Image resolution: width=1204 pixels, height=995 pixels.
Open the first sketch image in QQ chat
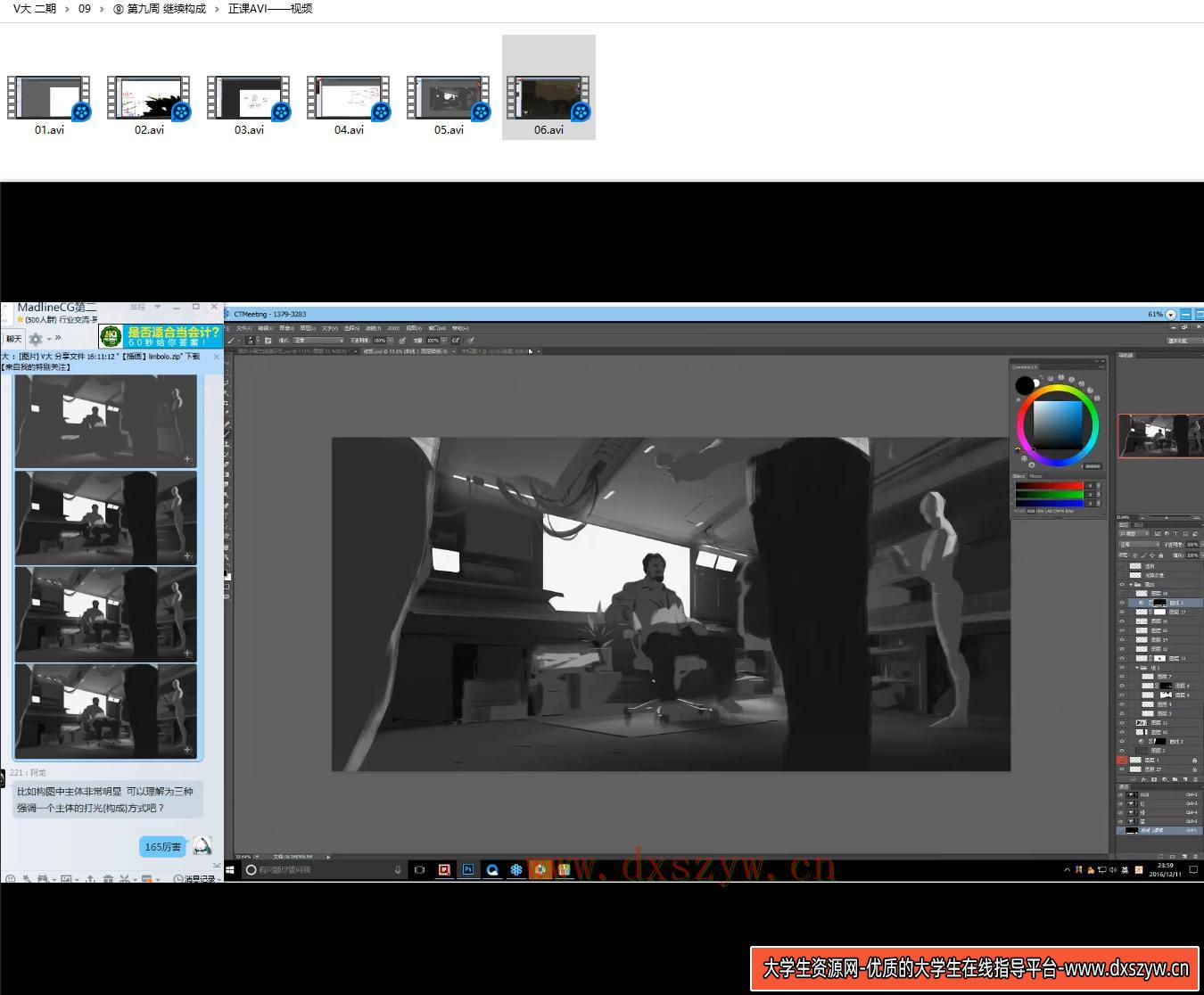(105, 421)
